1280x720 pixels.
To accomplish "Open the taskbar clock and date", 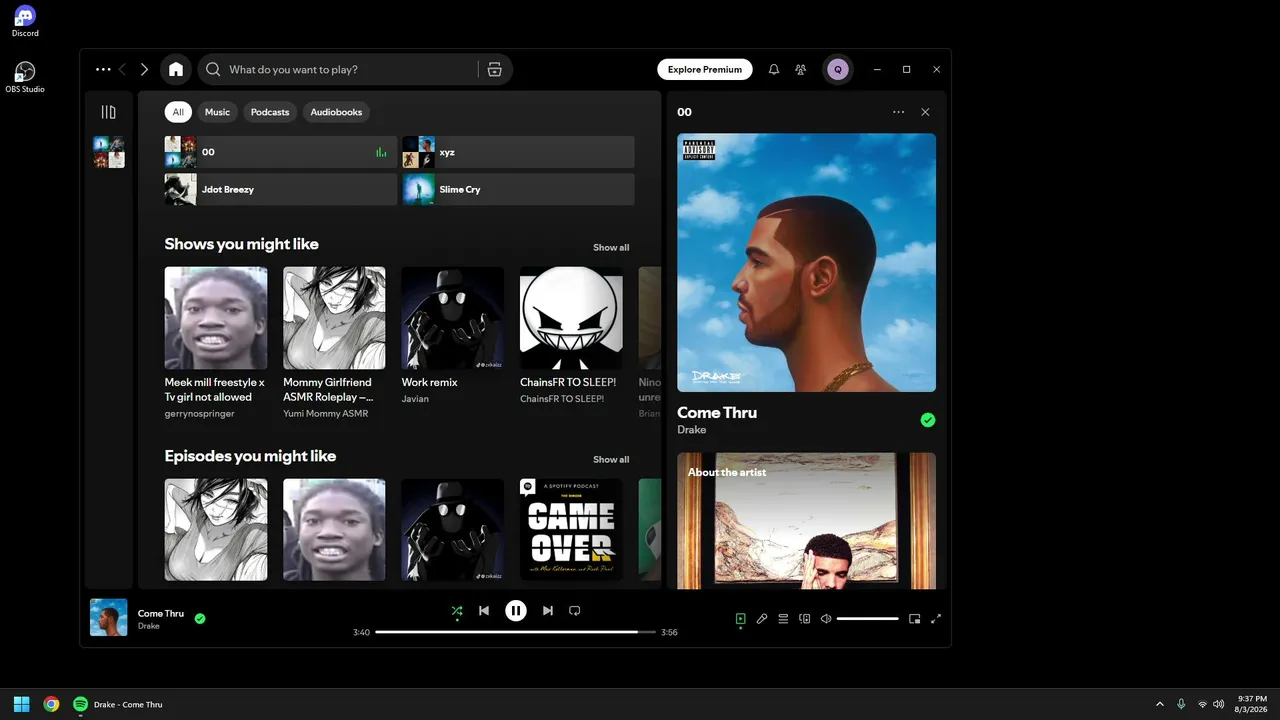I will point(1252,704).
